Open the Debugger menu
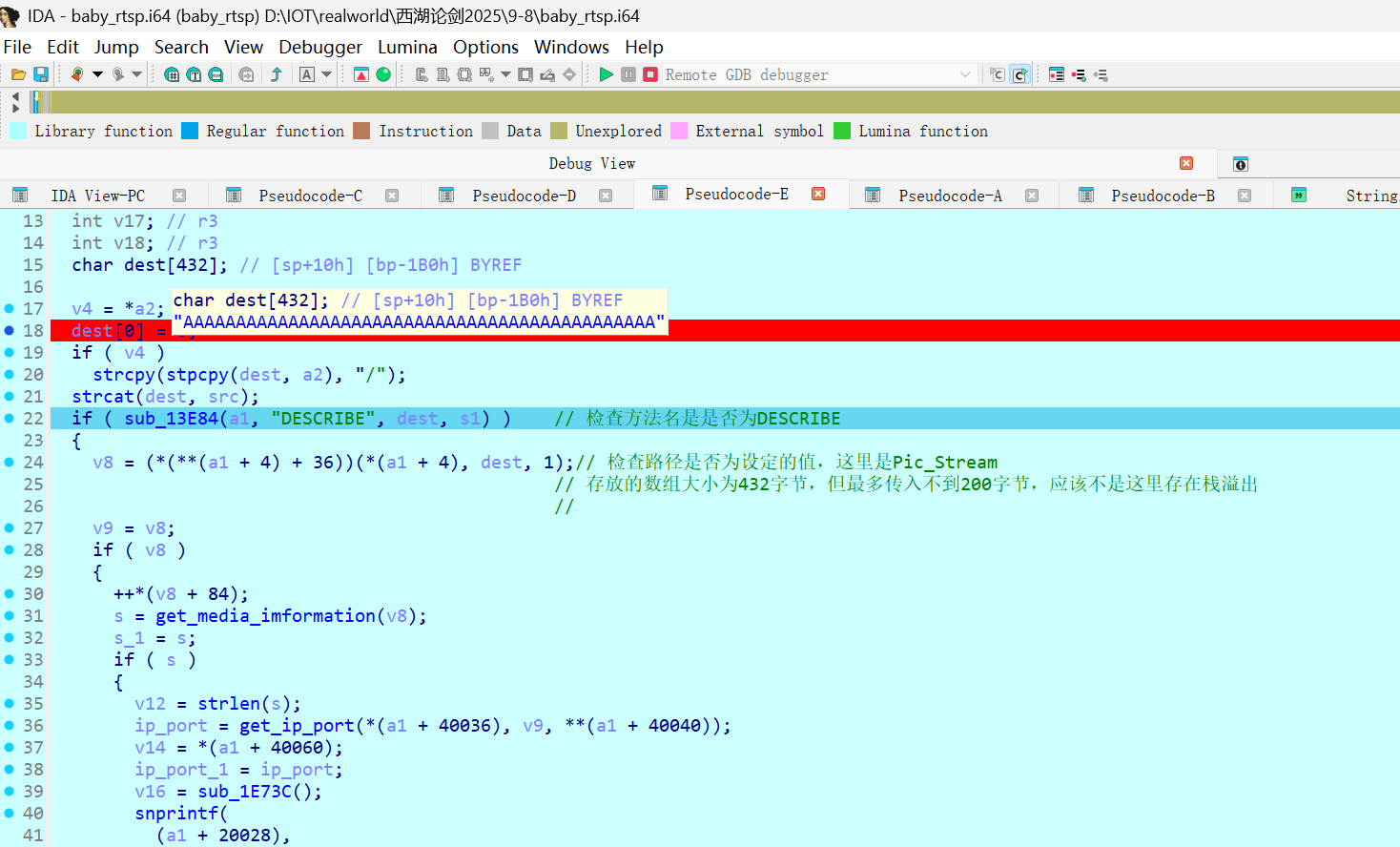The image size is (1400, 847). pos(319,47)
